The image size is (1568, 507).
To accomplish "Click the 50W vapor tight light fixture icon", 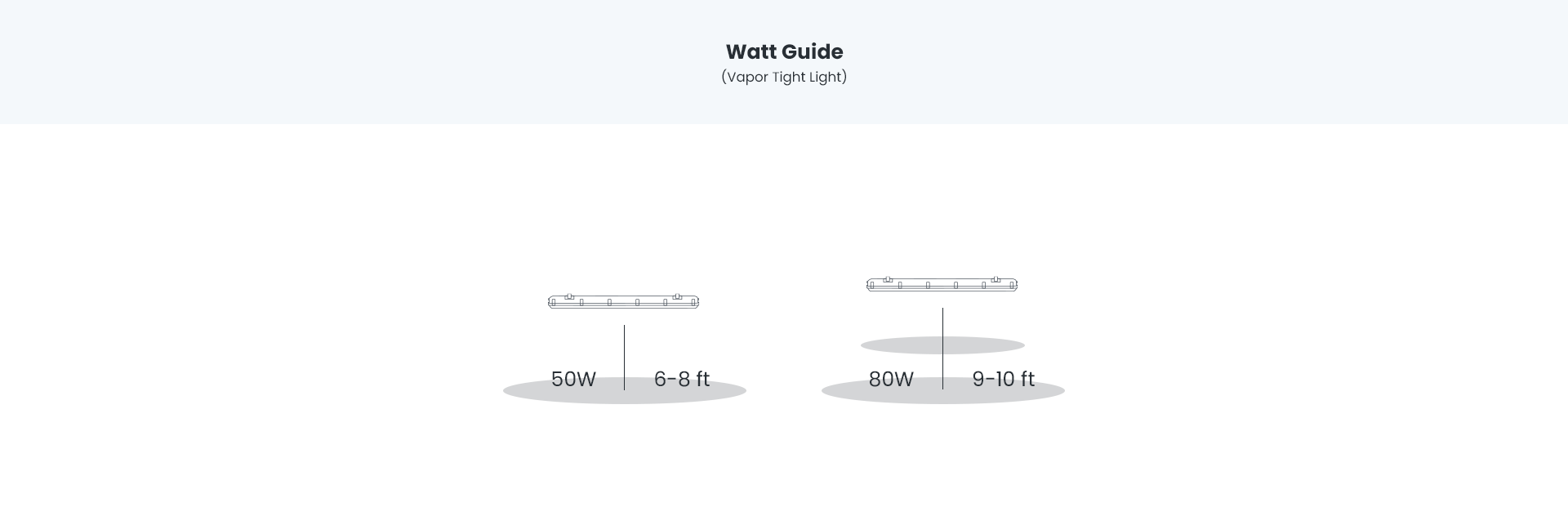I will click(623, 302).
